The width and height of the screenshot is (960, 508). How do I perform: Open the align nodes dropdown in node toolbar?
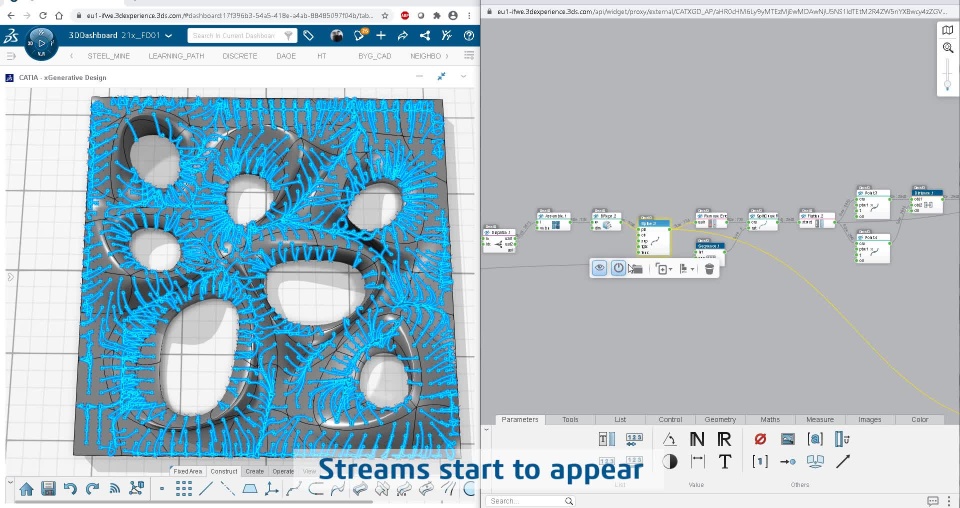(x=688, y=269)
